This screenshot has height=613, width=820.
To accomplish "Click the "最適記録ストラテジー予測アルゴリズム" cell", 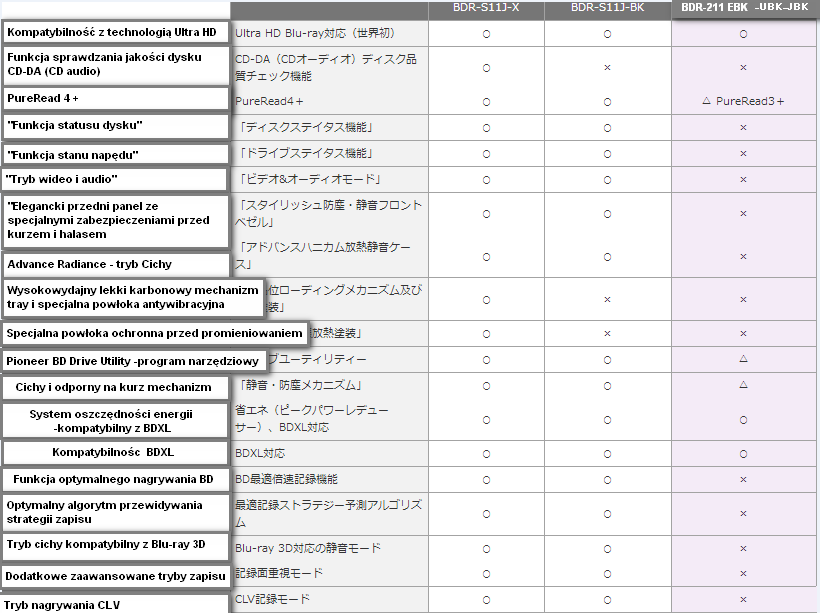I will 328,514.
